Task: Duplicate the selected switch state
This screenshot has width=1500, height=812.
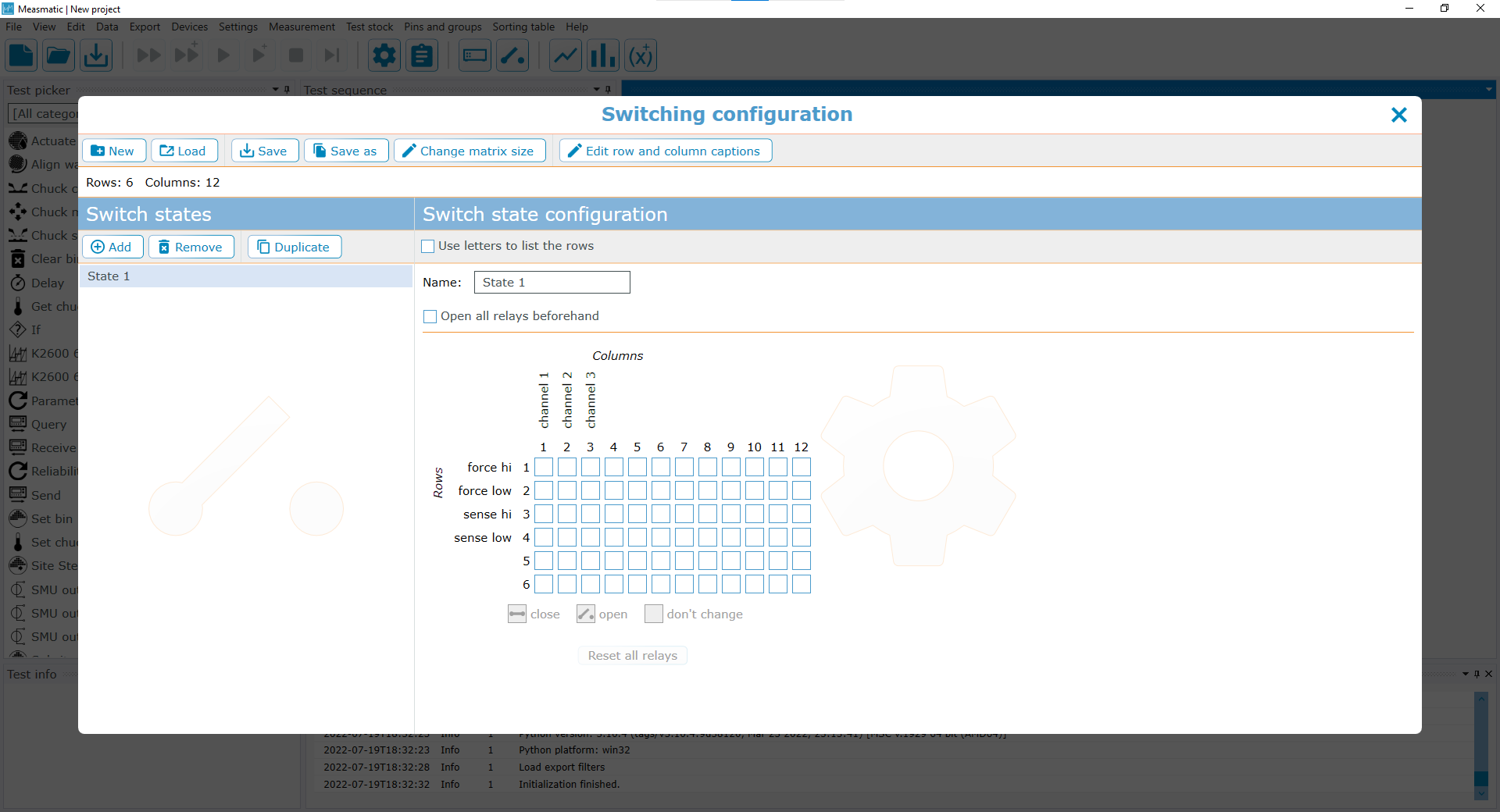Action: tap(295, 247)
